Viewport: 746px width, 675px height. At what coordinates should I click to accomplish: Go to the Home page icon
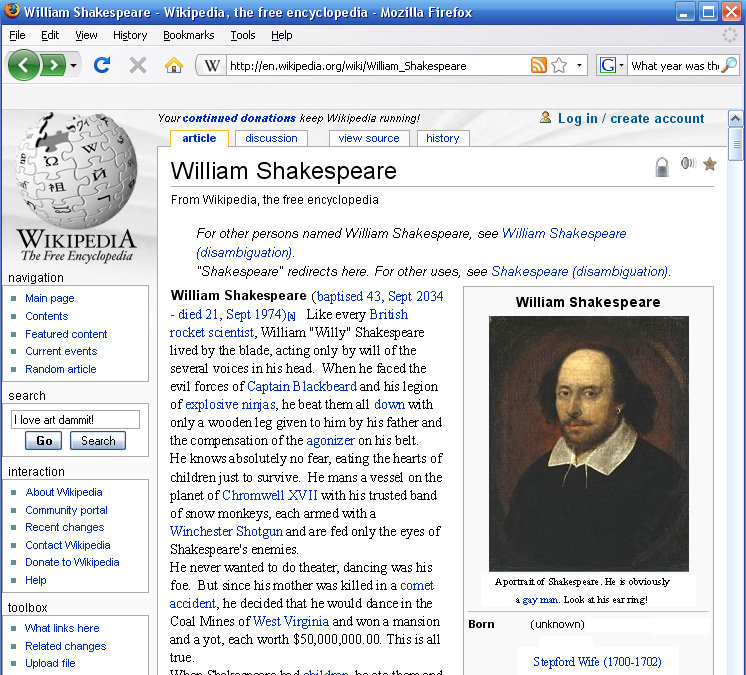click(x=174, y=65)
